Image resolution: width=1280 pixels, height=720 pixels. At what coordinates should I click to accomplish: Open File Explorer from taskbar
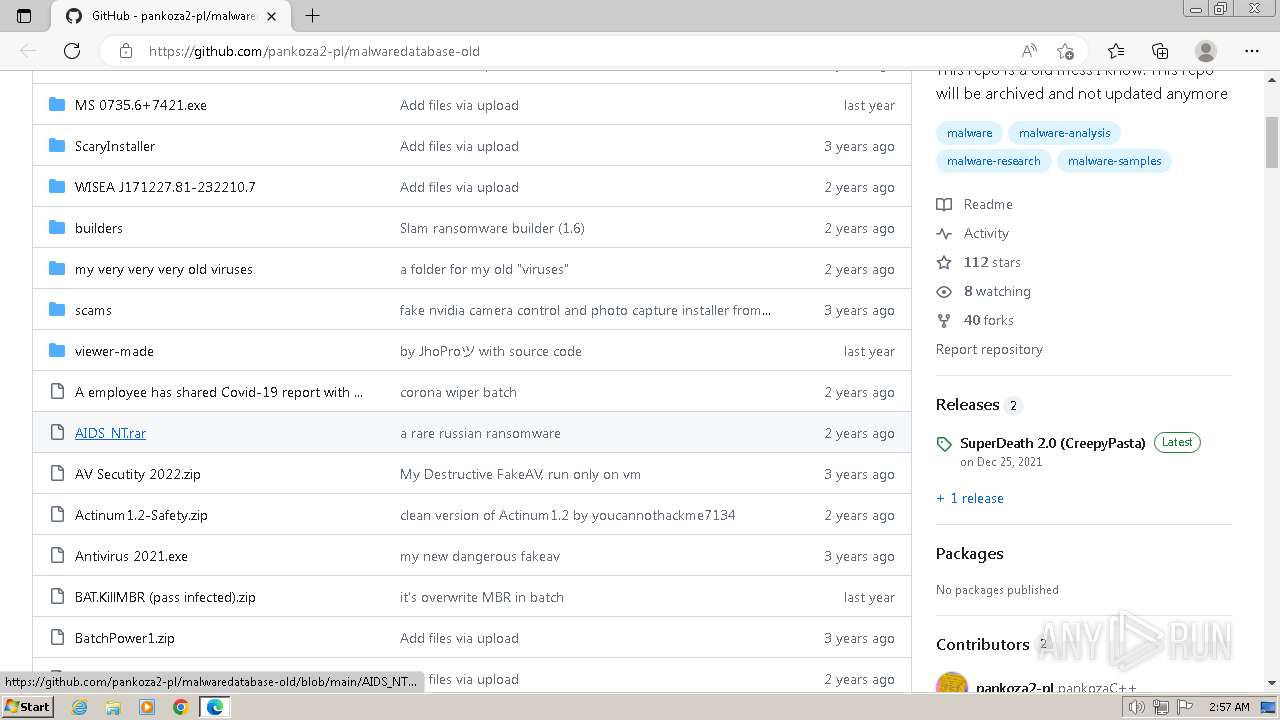(x=113, y=707)
